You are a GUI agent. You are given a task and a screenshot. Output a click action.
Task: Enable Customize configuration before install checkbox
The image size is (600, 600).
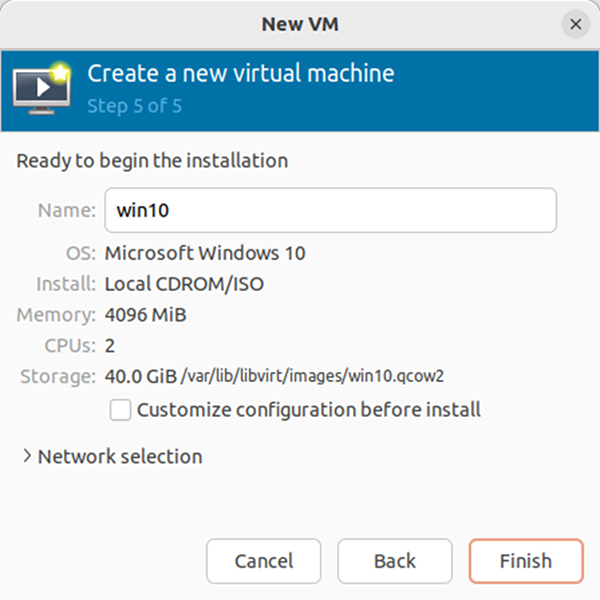120,410
